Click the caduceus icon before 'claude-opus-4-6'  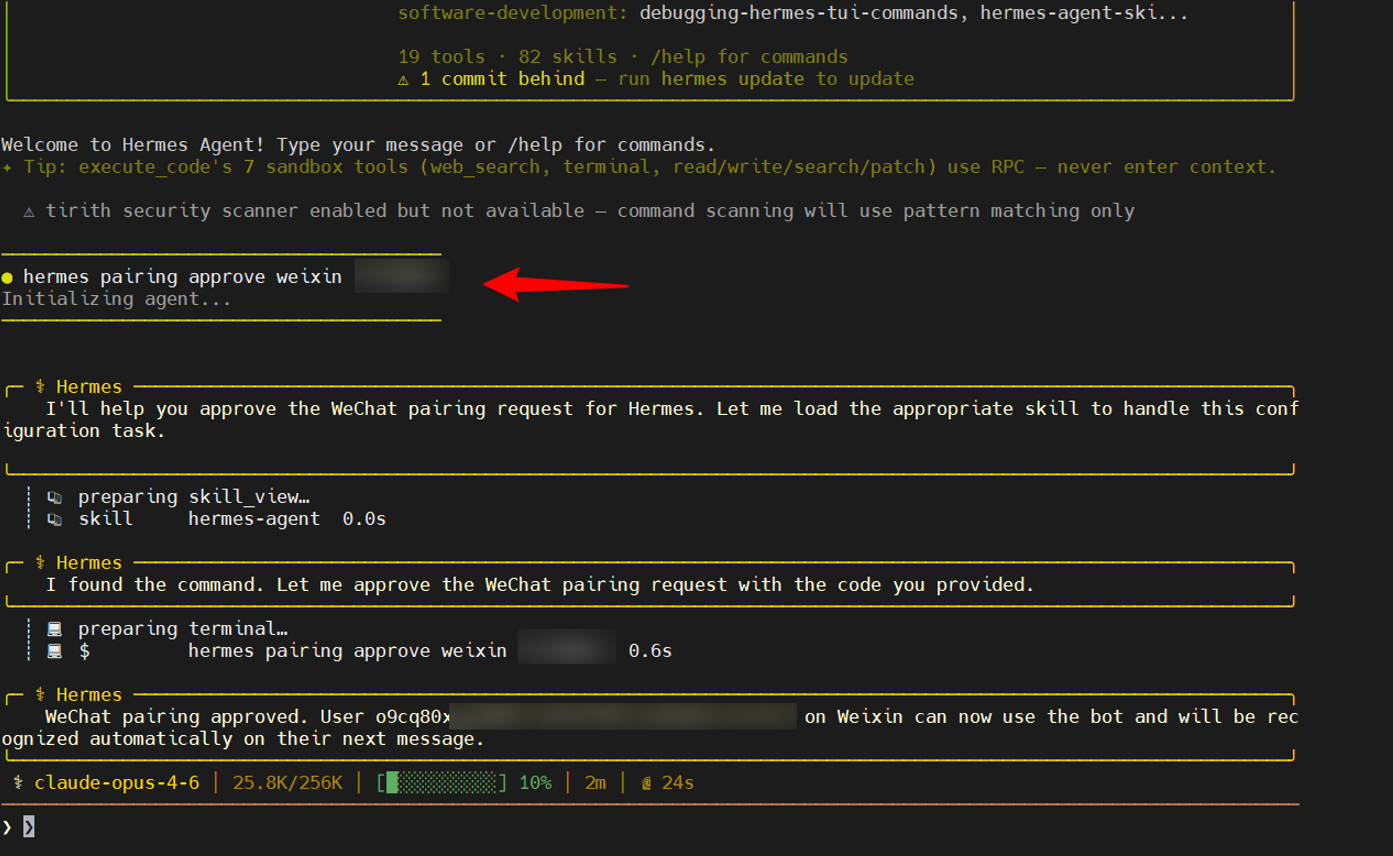click(18, 783)
